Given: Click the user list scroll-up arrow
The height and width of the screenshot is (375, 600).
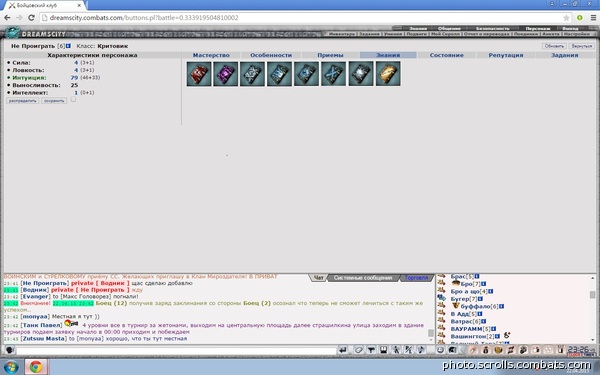Looking at the screenshot, I should click(592, 277).
